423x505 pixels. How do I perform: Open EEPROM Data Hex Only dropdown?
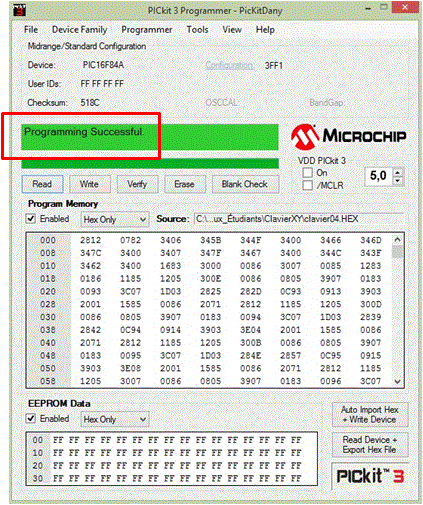(x=115, y=419)
